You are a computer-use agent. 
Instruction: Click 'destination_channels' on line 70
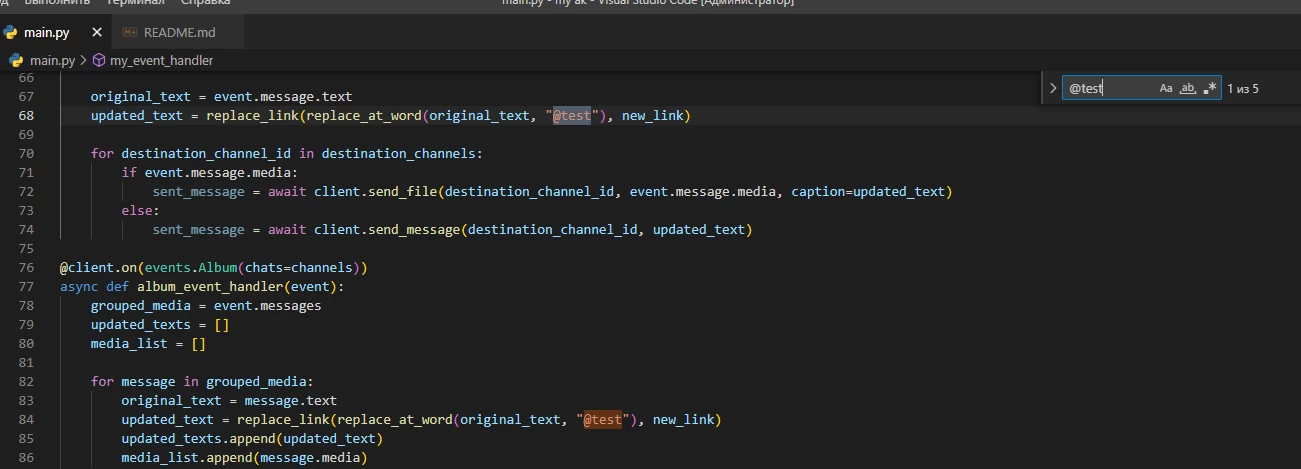pyautogui.click(x=398, y=154)
